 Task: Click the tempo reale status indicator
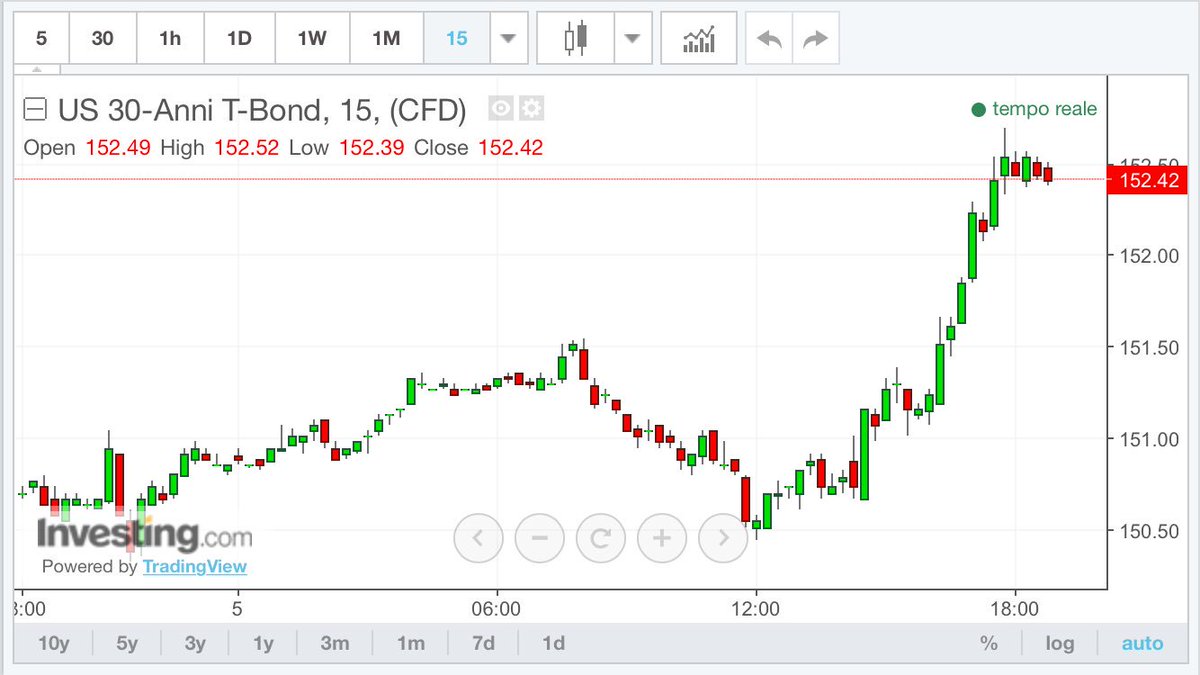pyautogui.click(x=1034, y=109)
